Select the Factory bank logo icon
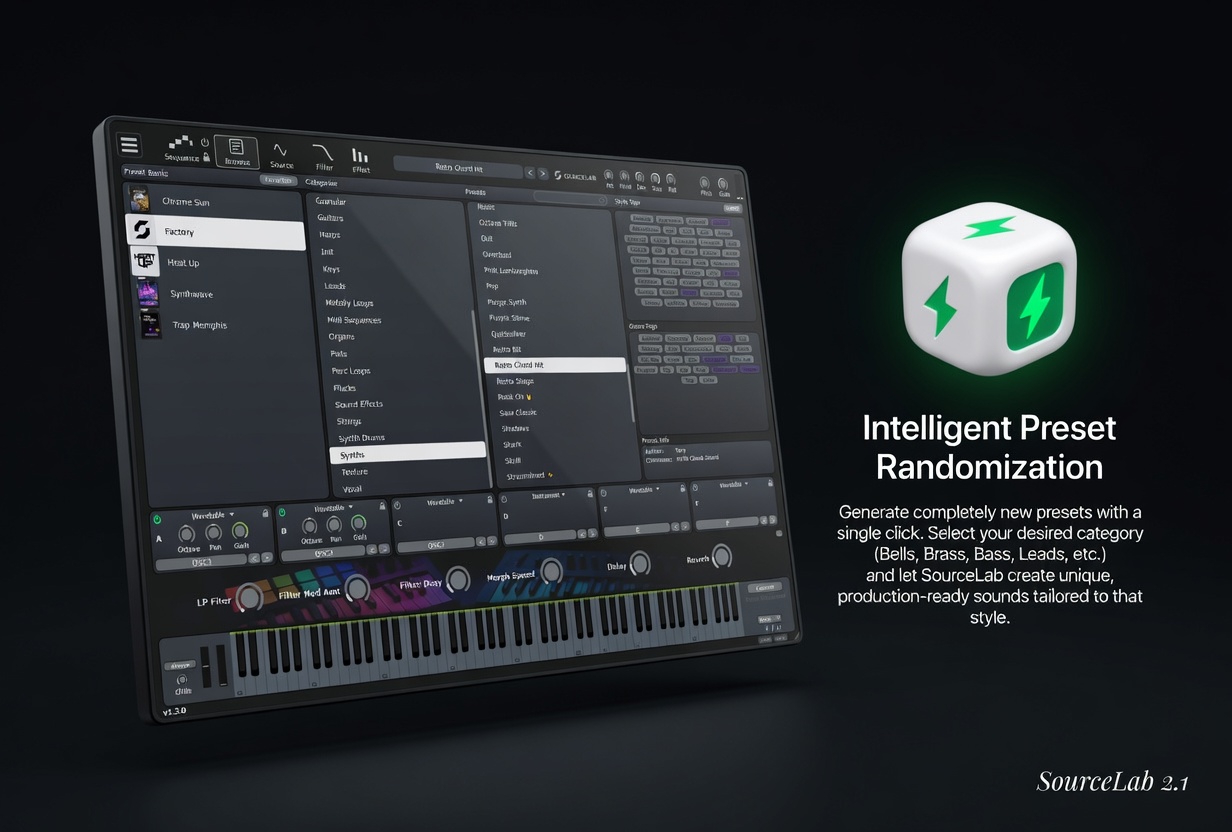 pos(141,230)
